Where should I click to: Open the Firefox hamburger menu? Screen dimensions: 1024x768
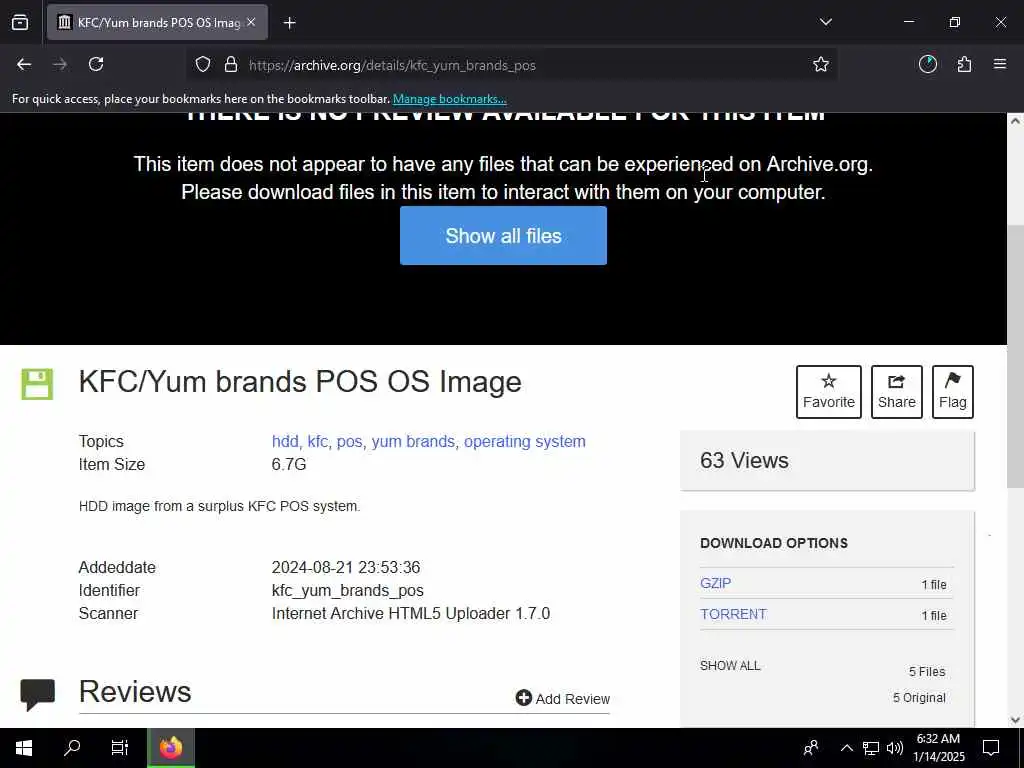1000,65
